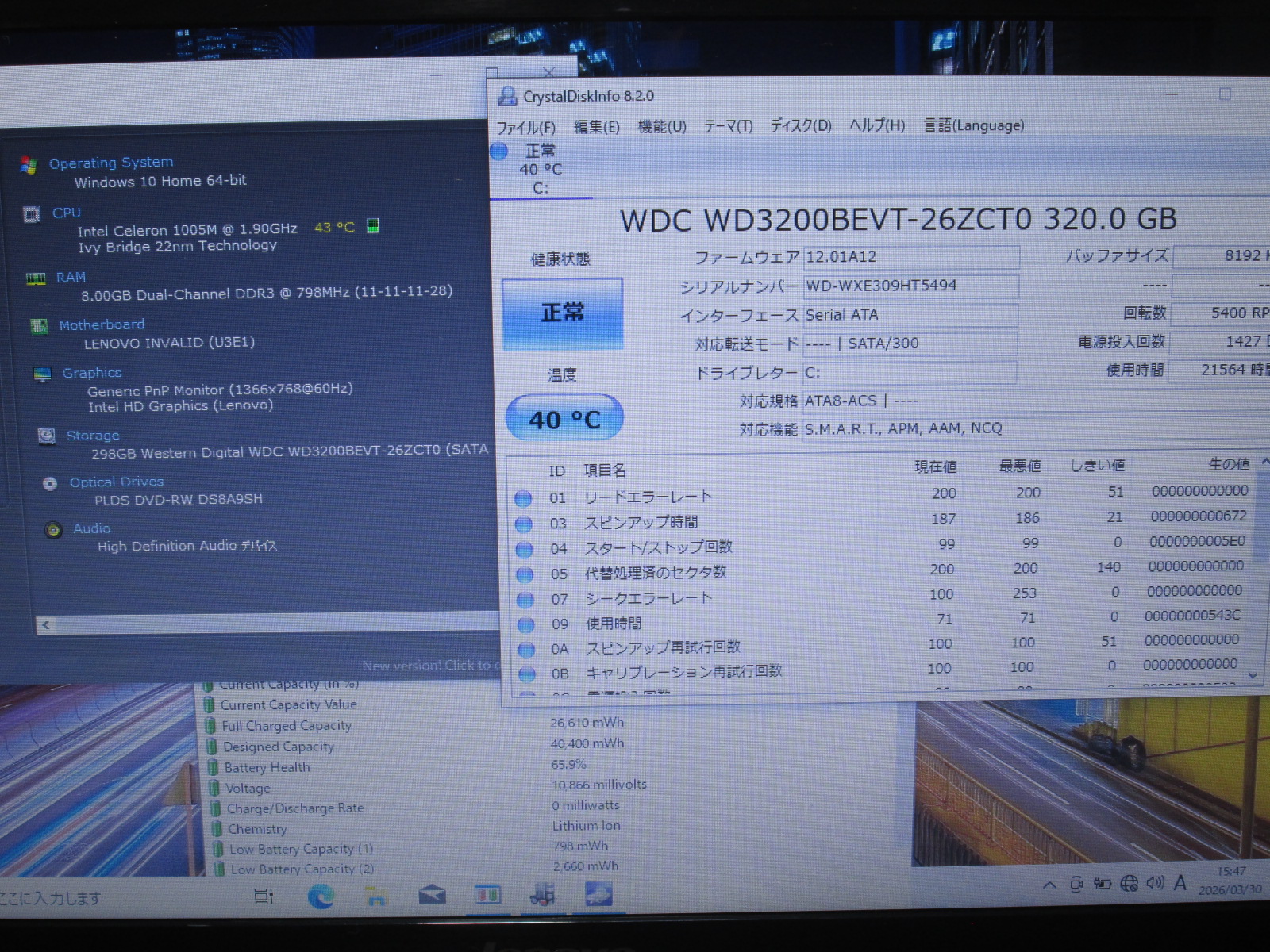Open the ヘルプ(H) menu
The width and height of the screenshot is (1270, 952).
tap(876, 125)
